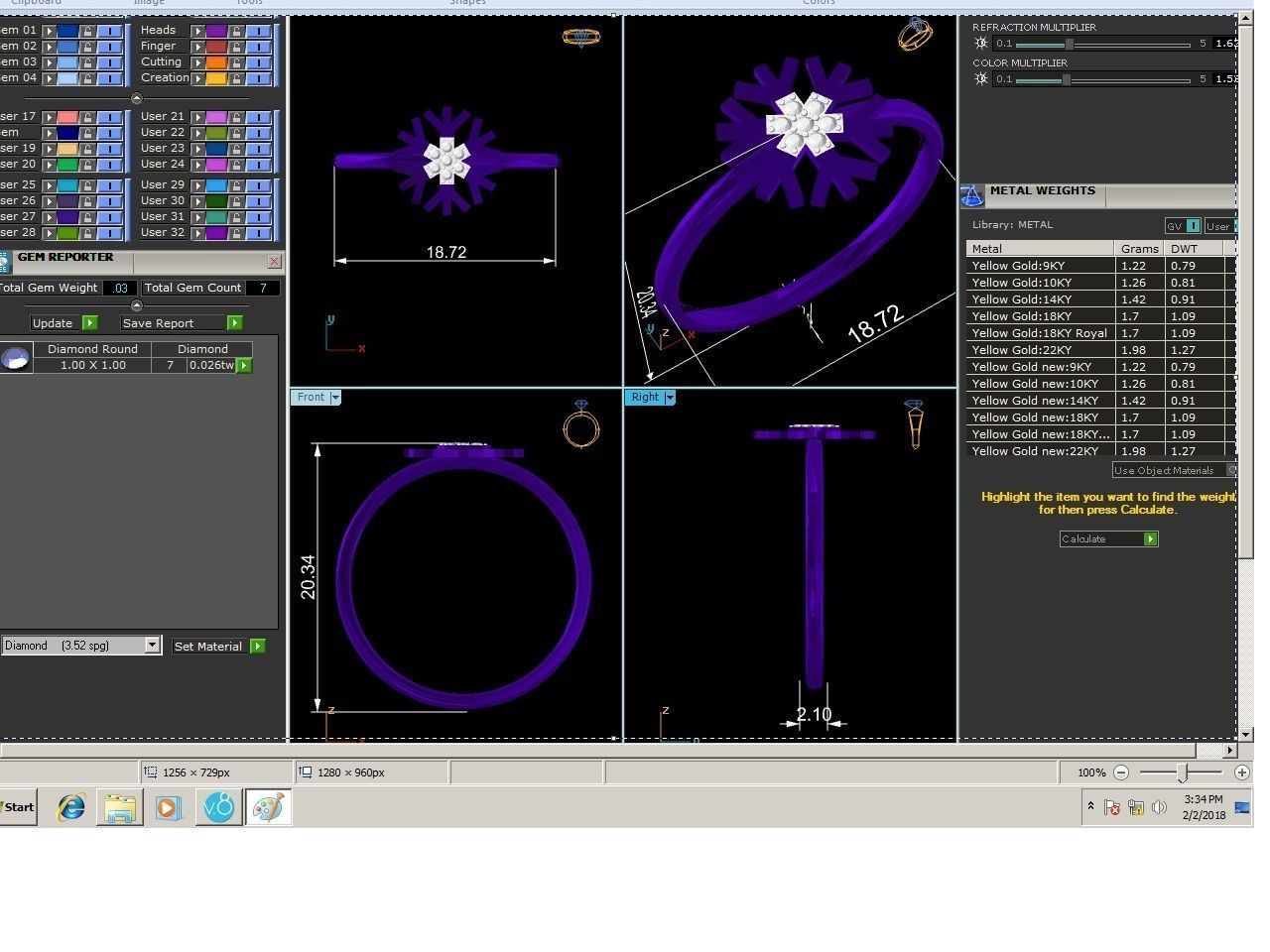Toggle the User 31 layer on/off switch

pos(259,217)
